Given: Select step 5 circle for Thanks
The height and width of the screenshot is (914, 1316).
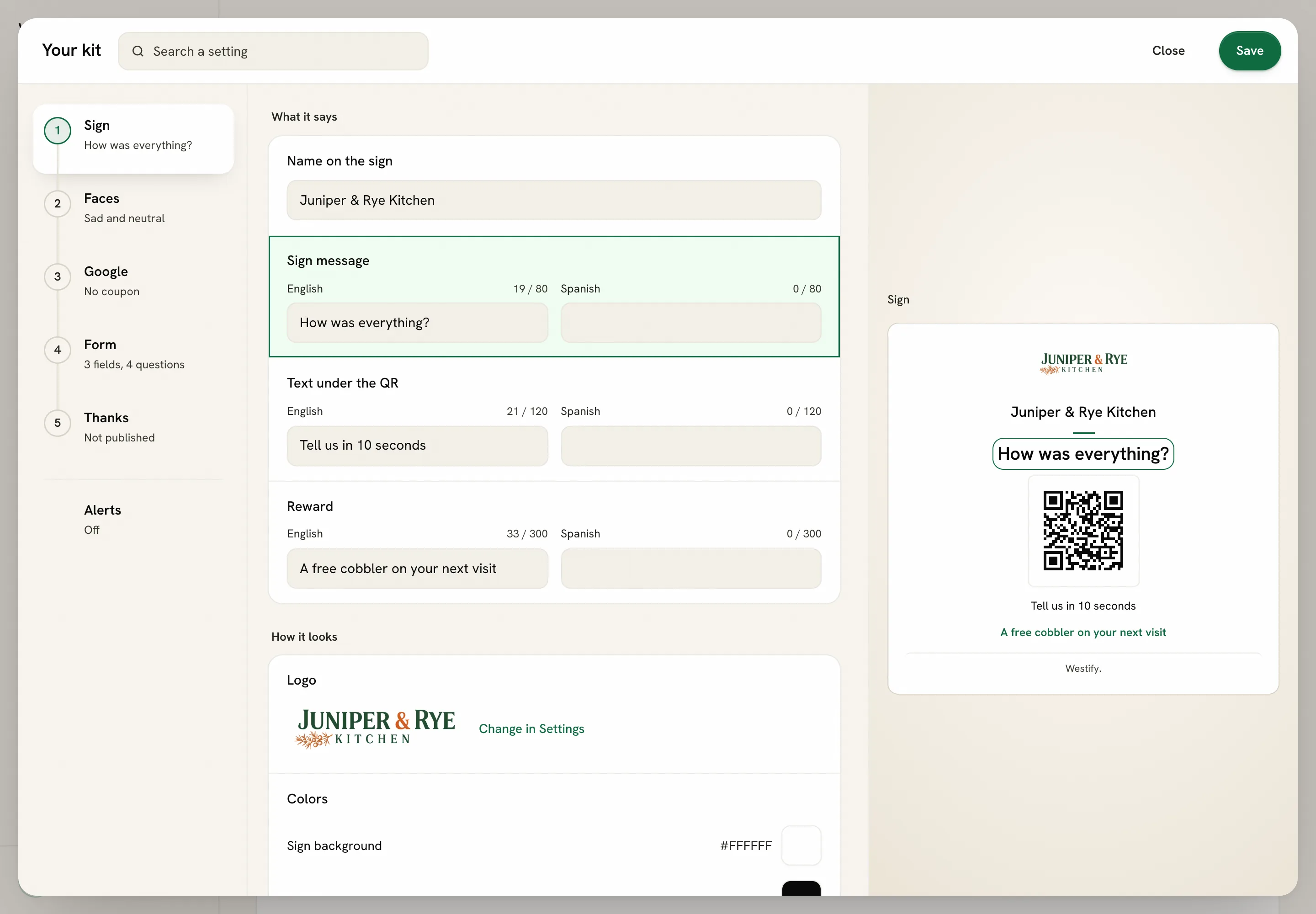Looking at the screenshot, I should point(57,423).
